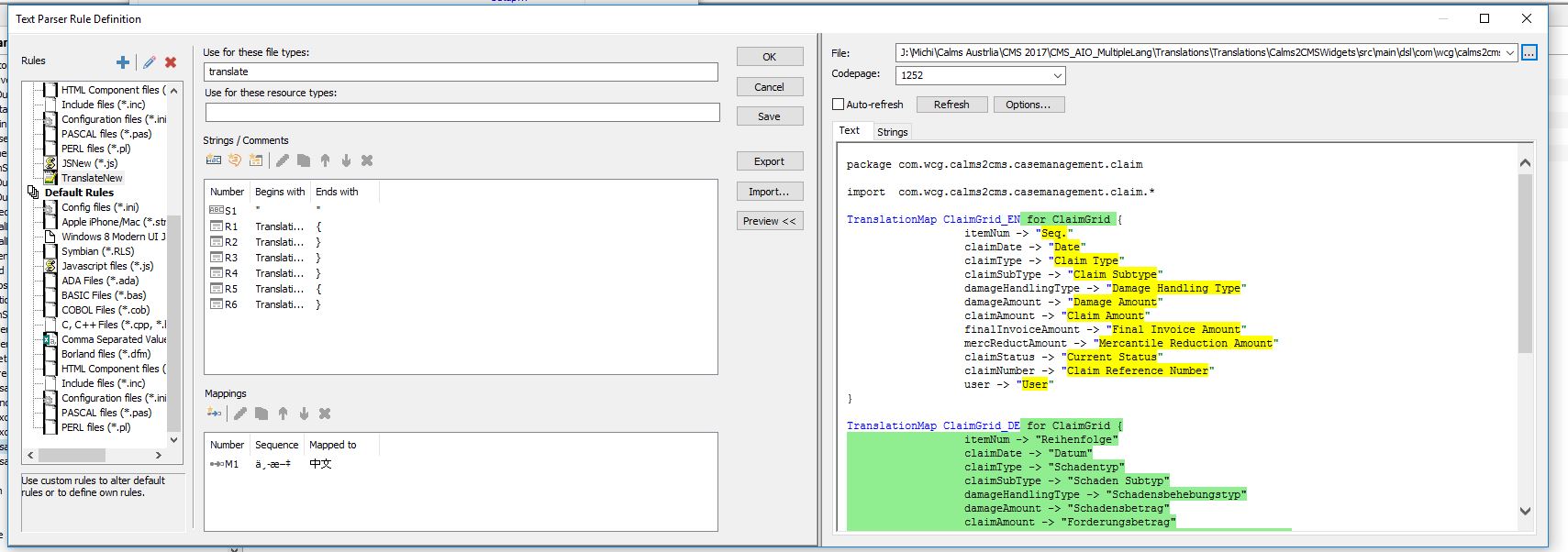The width and height of the screenshot is (1568, 552).
Task: Click the pencil icon to edit rule
Action: (x=149, y=62)
